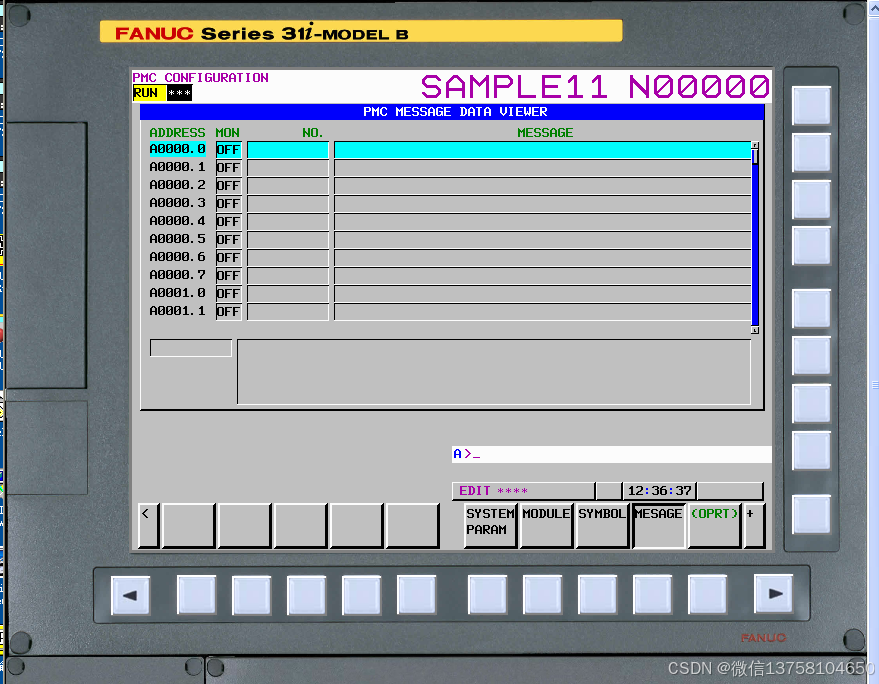Select address row A0000.6
This screenshot has height=684, width=879.
pos(177,257)
